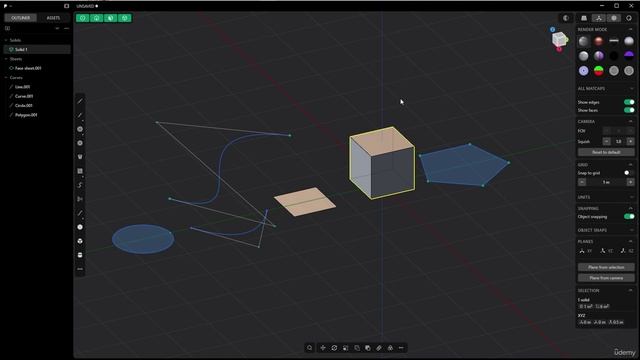This screenshot has width=640, height=360.
Task: Select the Curve tool below Line tool
Action: [x=80, y=115]
